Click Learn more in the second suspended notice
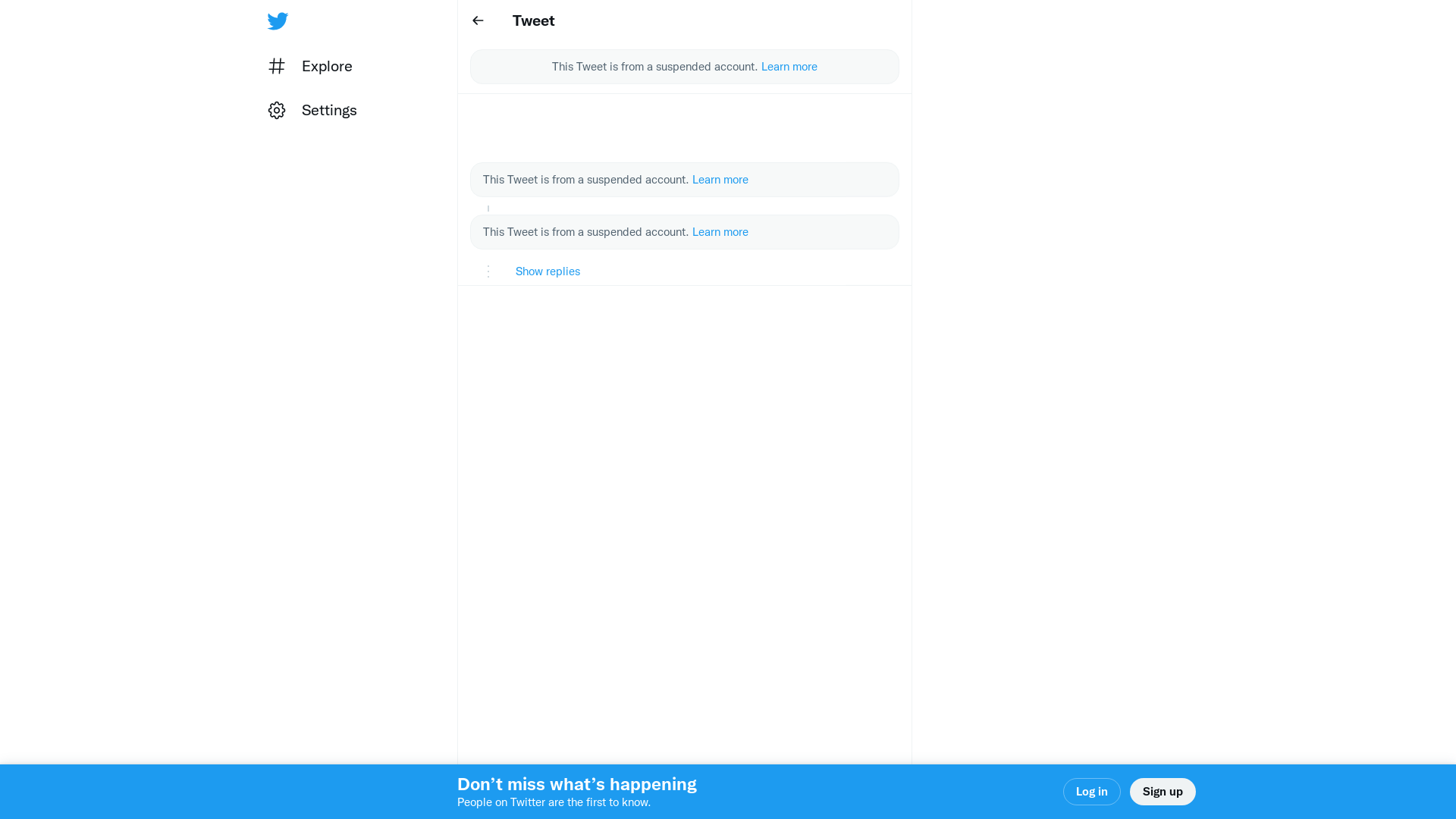Viewport: 1456px width, 819px height. pyautogui.click(x=720, y=180)
